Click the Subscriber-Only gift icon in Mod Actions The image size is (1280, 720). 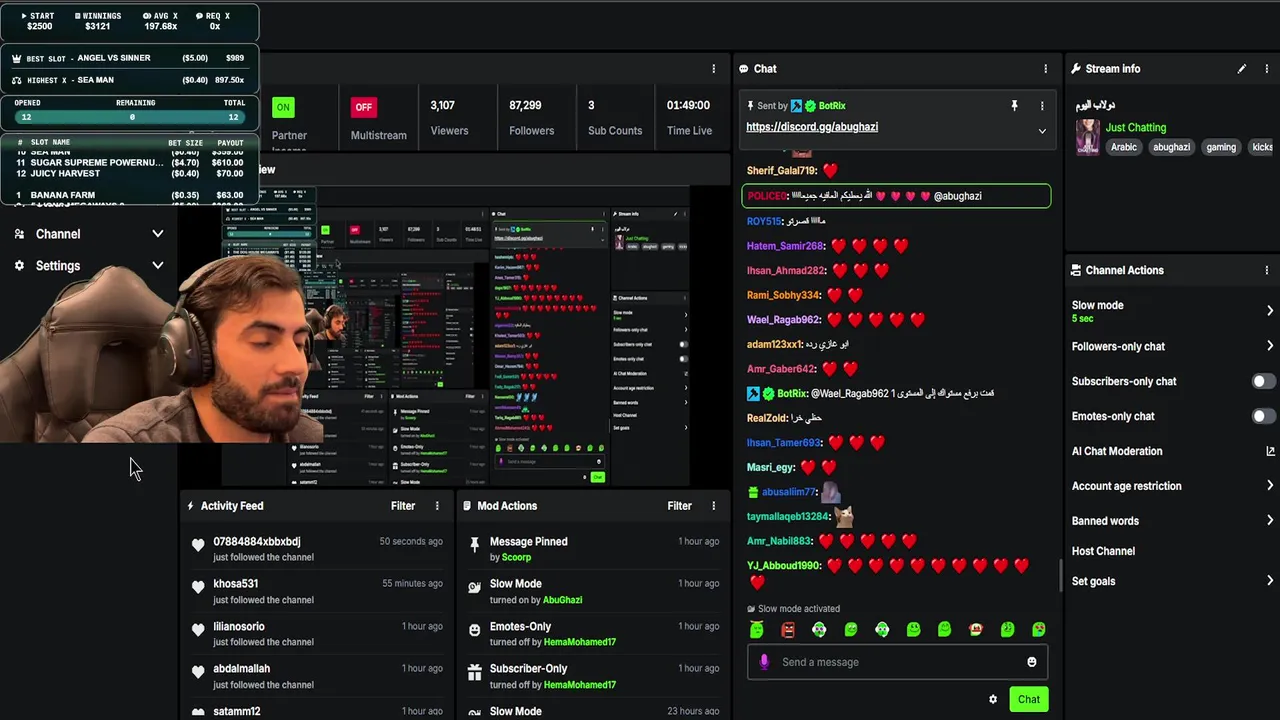click(x=474, y=673)
